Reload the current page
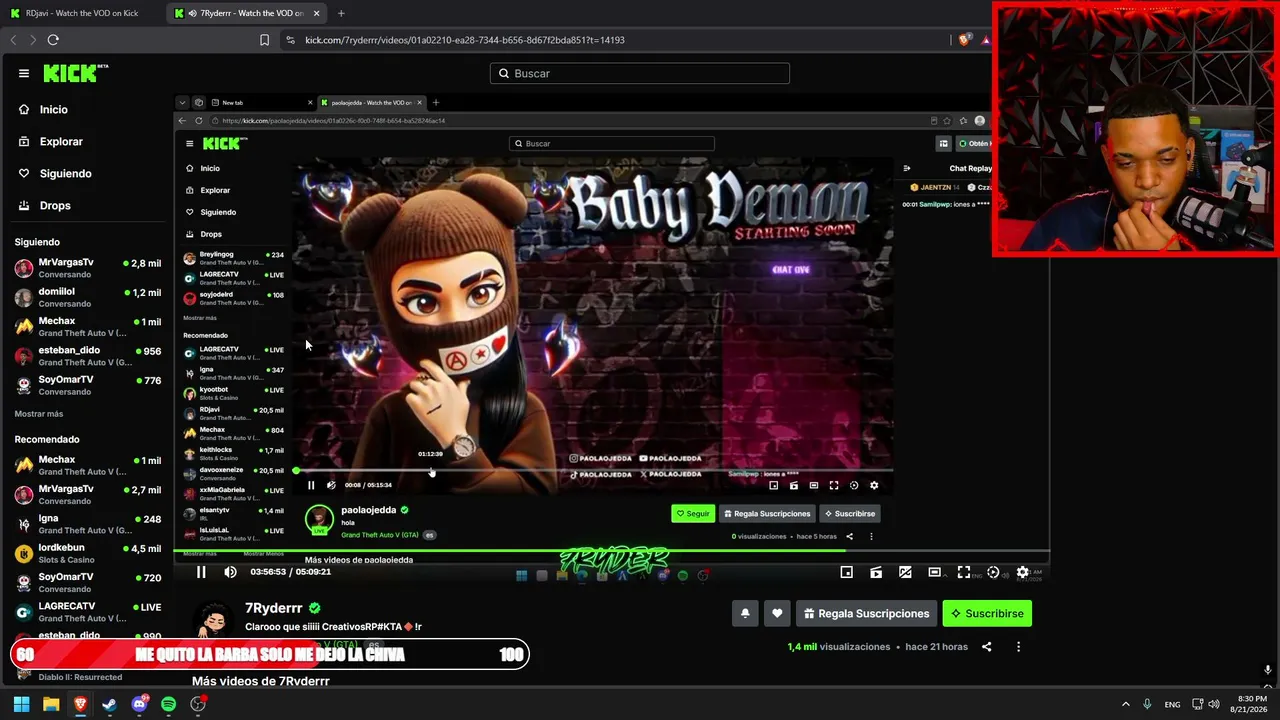This screenshot has height=720, width=1280. (x=53, y=40)
